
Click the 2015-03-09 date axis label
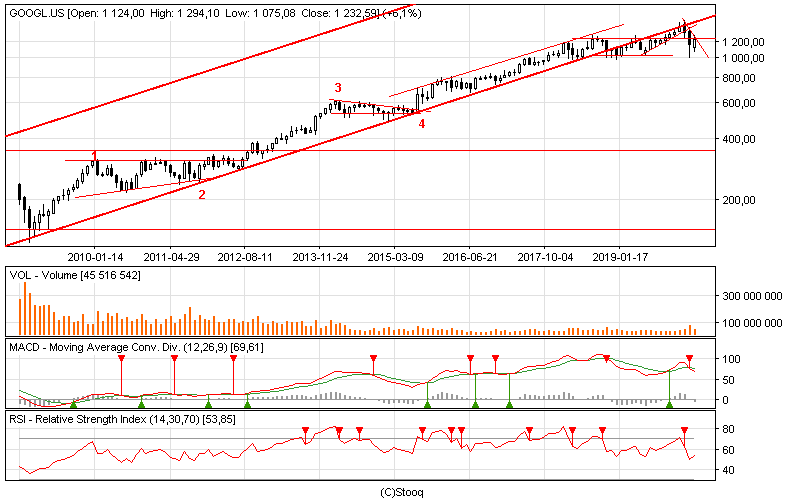(x=395, y=257)
